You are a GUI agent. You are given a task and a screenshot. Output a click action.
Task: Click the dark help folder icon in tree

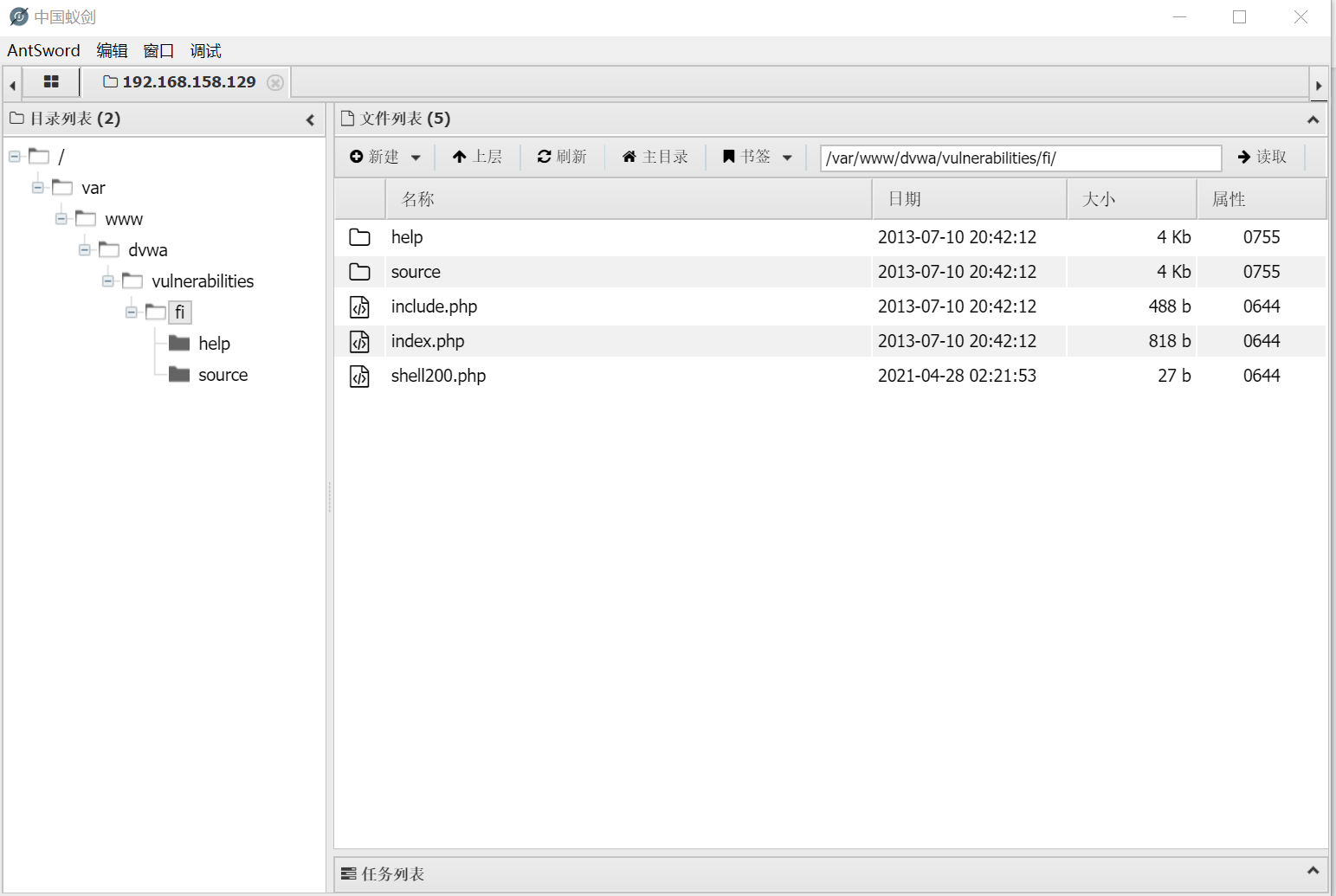[x=179, y=343]
